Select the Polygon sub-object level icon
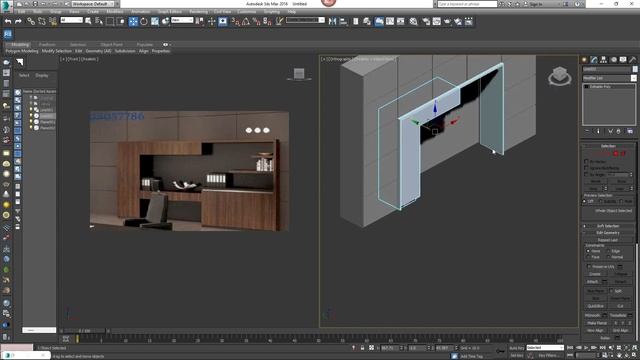The height and width of the screenshot is (360, 640). pos(616,153)
